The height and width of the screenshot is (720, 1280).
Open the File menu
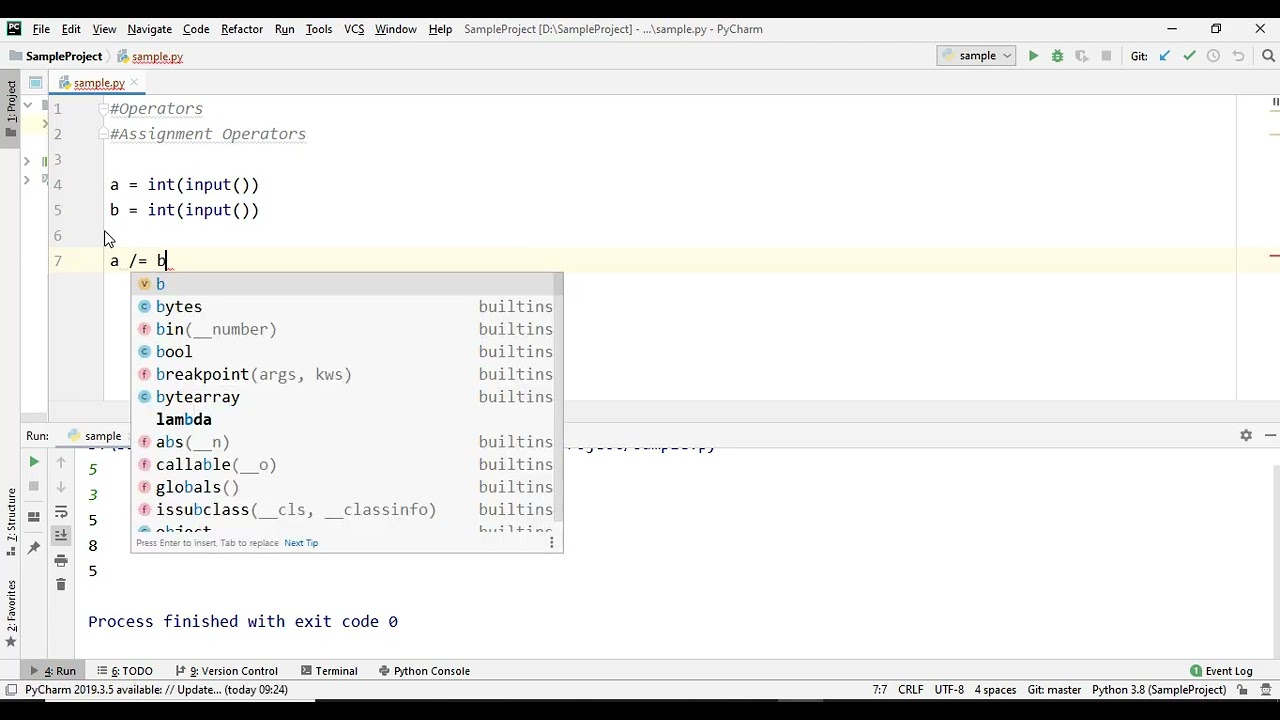click(41, 29)
